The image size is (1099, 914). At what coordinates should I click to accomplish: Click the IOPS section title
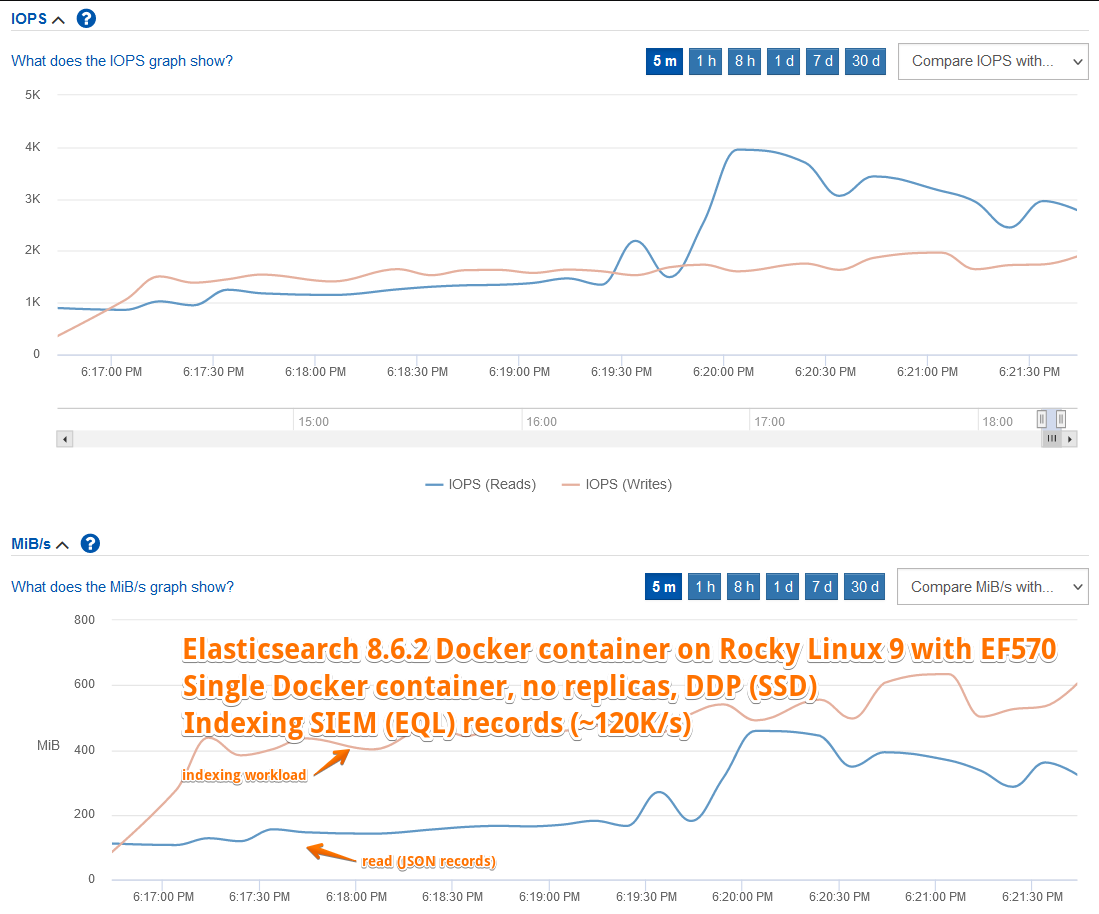point(29,19)
